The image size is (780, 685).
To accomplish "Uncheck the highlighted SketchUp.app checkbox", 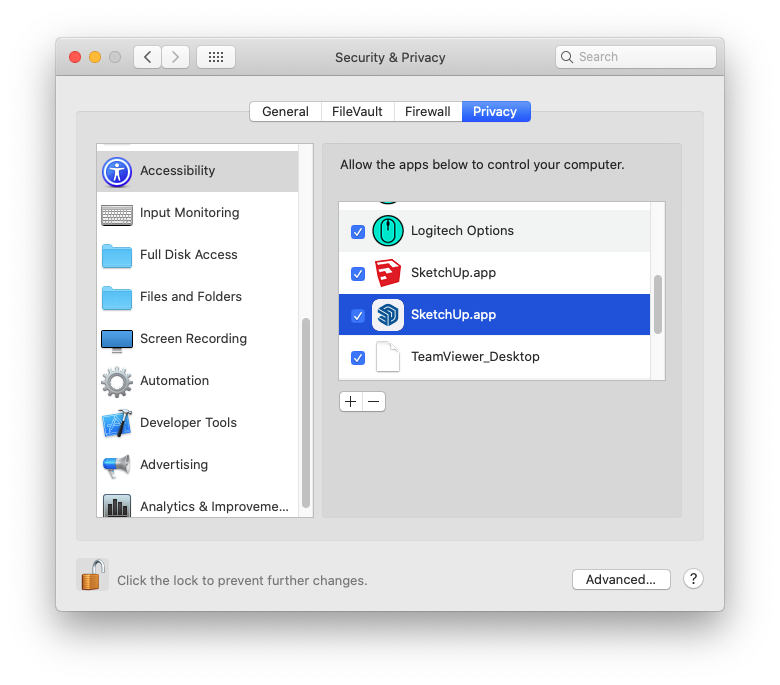I will tap(358, 315).
